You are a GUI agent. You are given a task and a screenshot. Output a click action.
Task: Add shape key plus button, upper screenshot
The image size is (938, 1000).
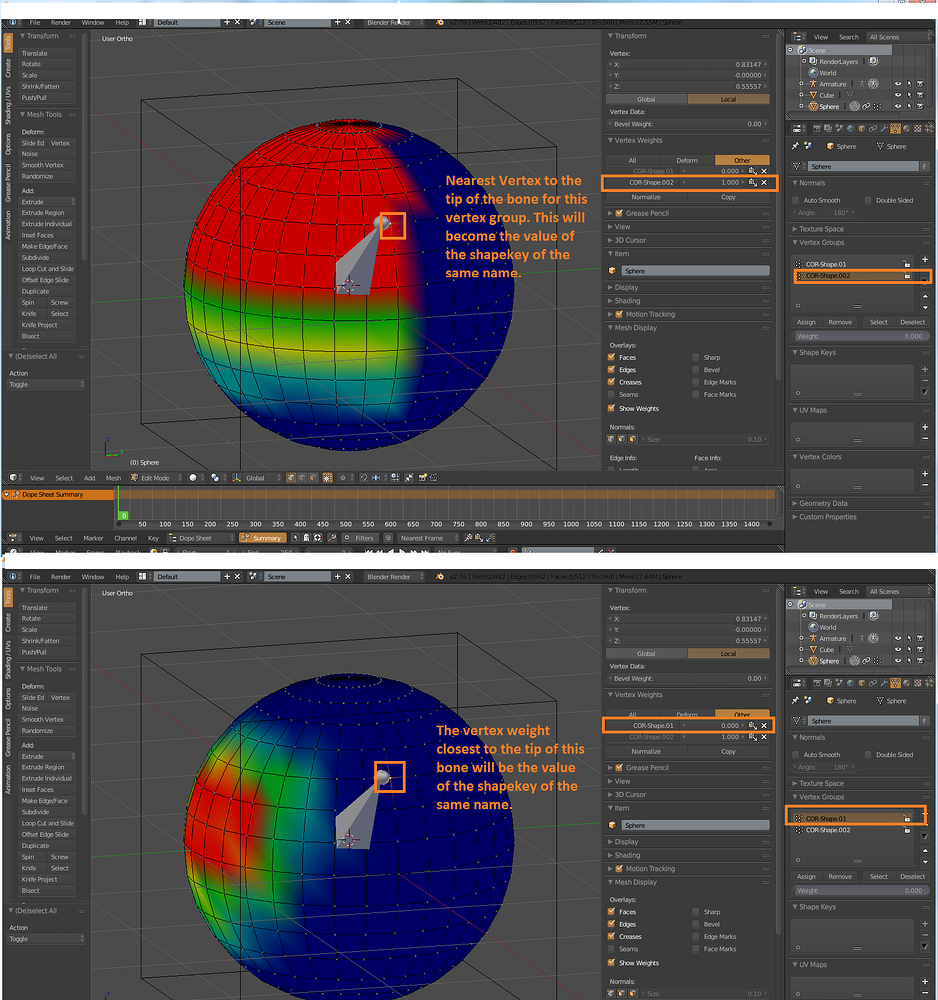coord(925,369)
